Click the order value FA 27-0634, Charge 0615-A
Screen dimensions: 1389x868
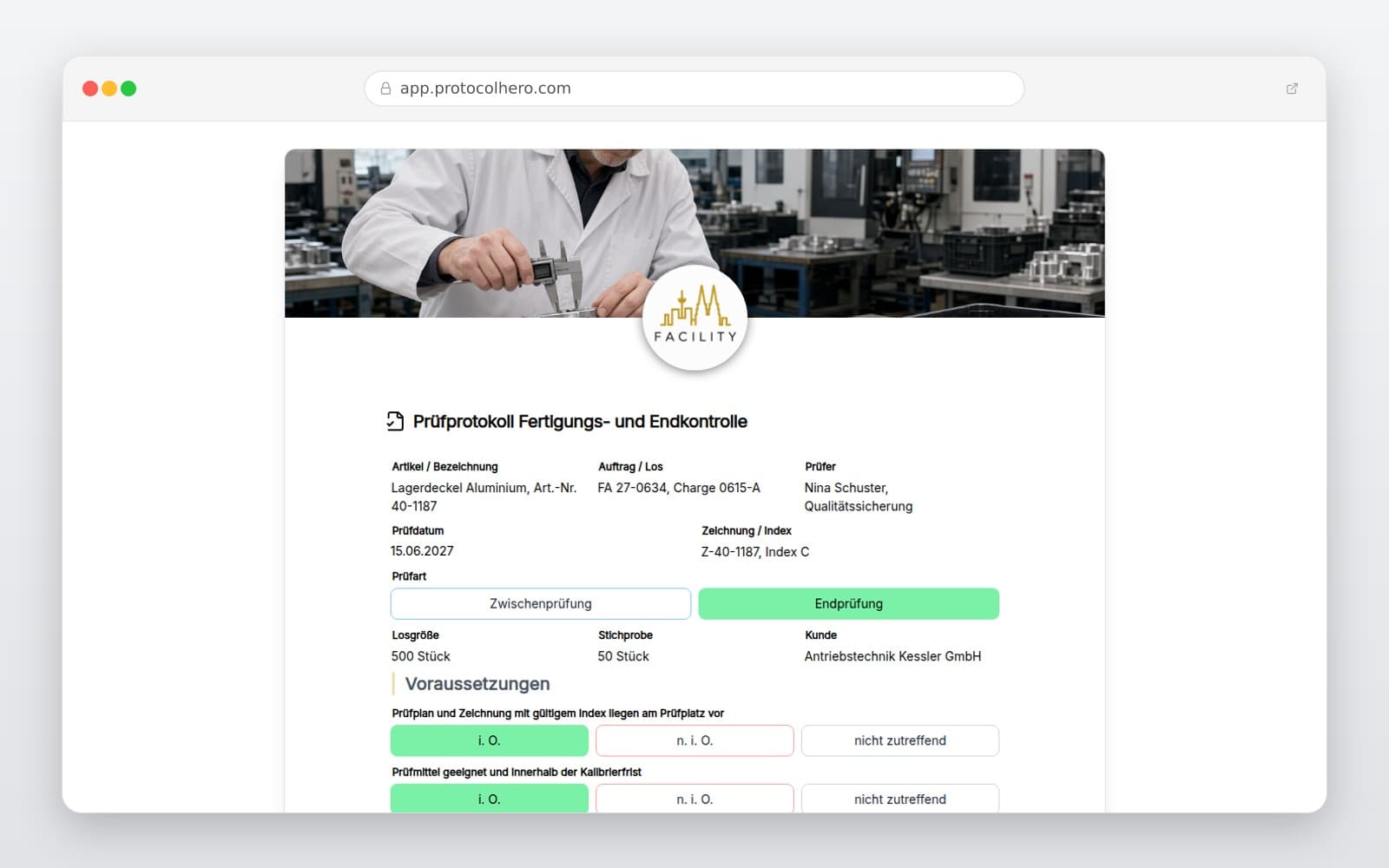[x=679, y=488]
